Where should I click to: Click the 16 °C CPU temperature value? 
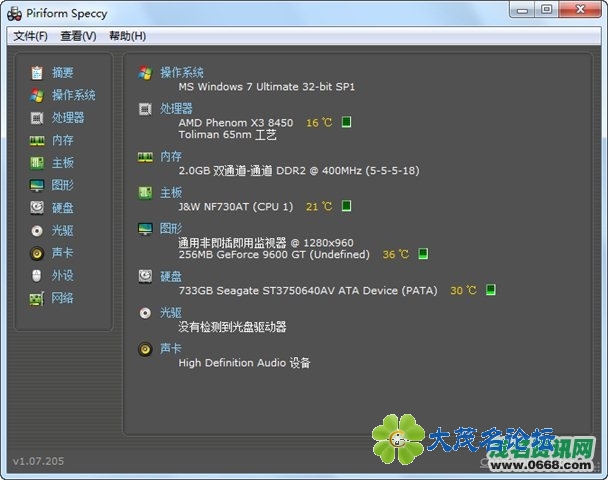click(319, 123)
